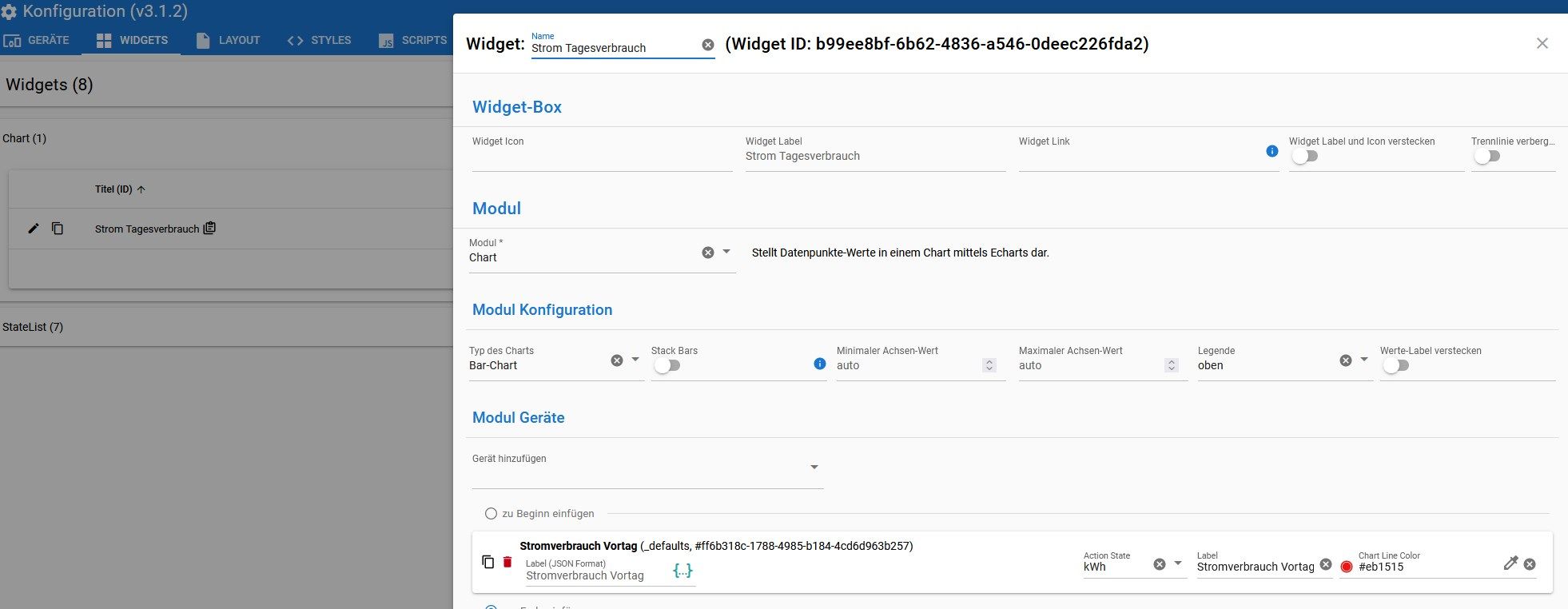1568x609 pixels.
Task: Open the Gerät hinzufügen dropdown
Action: tap(814, 468)
